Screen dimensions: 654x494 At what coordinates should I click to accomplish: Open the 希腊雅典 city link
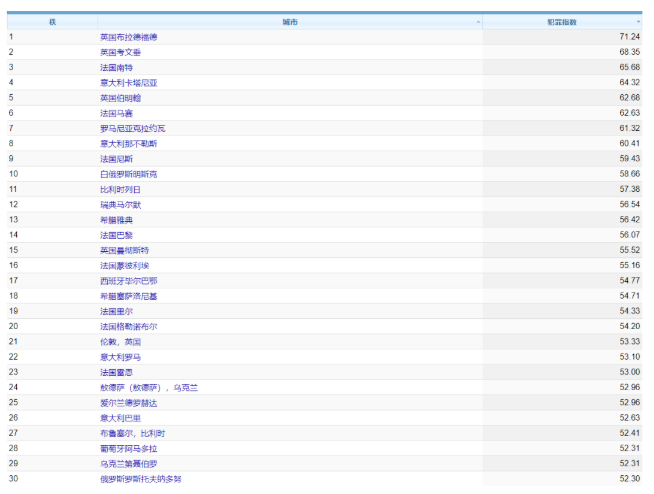(116, 219)
